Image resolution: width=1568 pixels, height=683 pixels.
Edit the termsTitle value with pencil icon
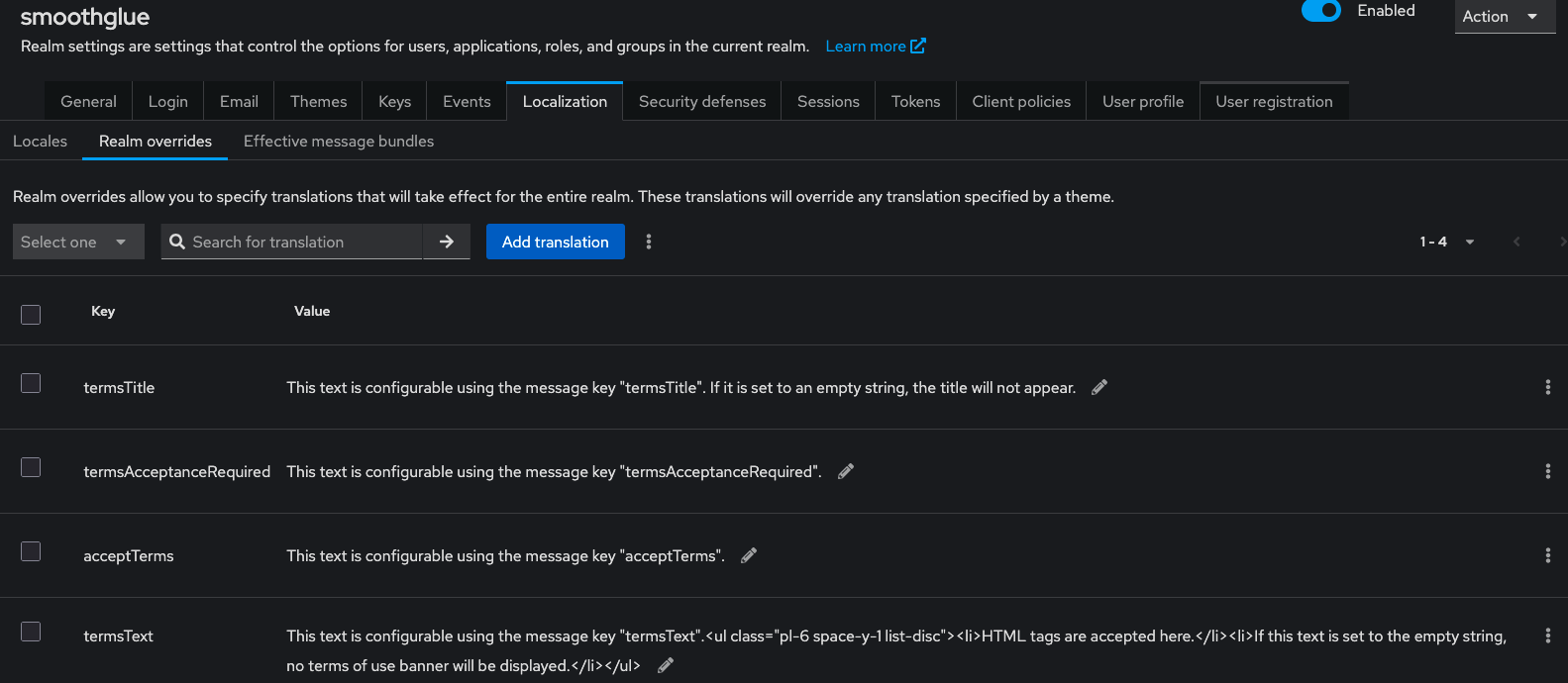[1098, 387]
